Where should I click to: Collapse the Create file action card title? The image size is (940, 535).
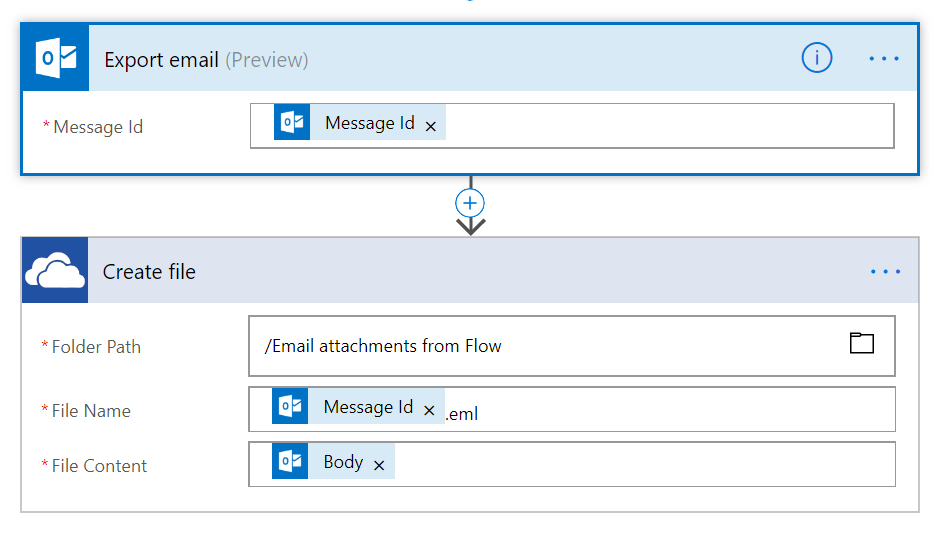[x=149, y=272]
